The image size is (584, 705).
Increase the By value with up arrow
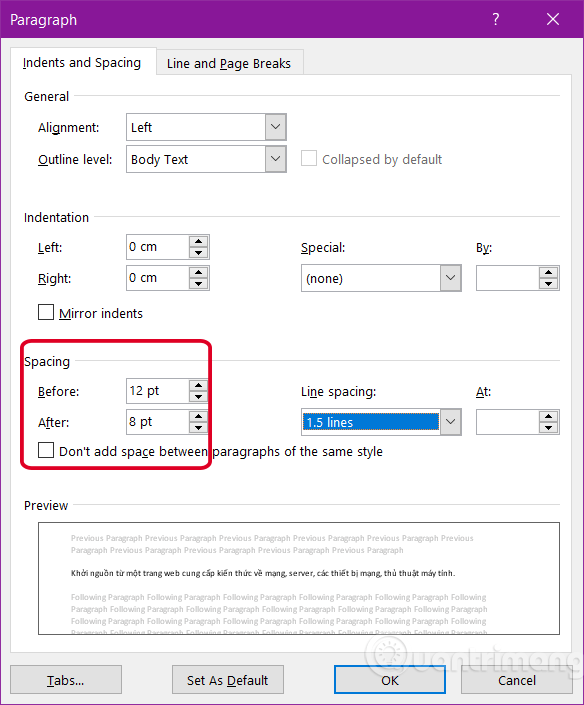[548, 272]
